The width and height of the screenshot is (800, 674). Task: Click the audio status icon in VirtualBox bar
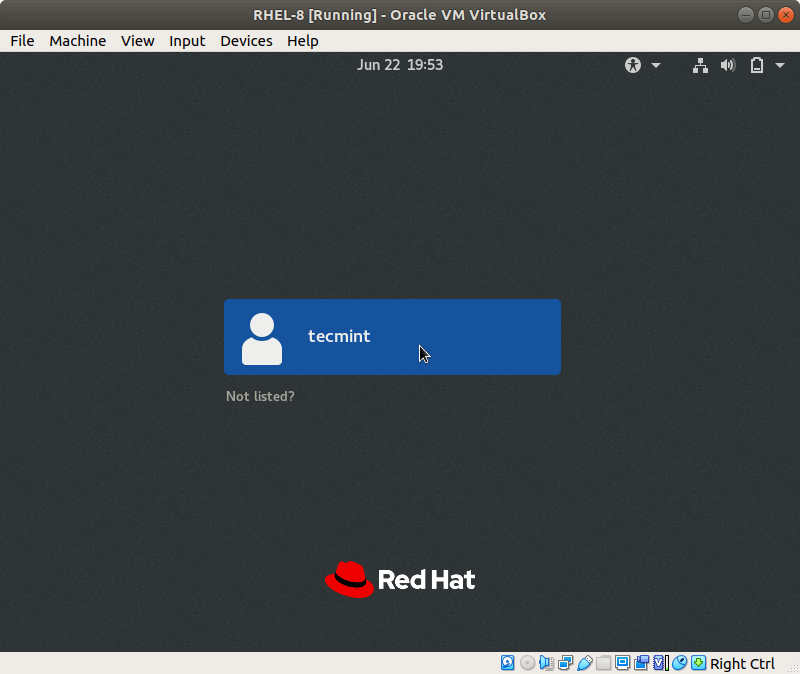(546, 663)
